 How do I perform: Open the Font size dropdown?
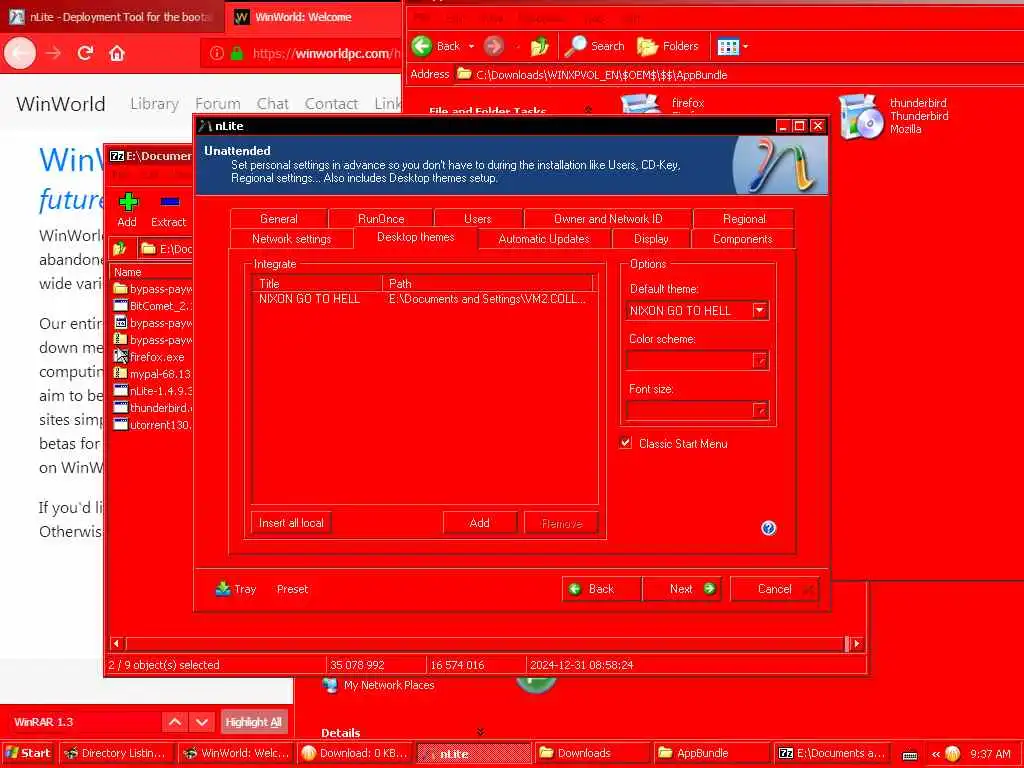click(x=760, y=409)
